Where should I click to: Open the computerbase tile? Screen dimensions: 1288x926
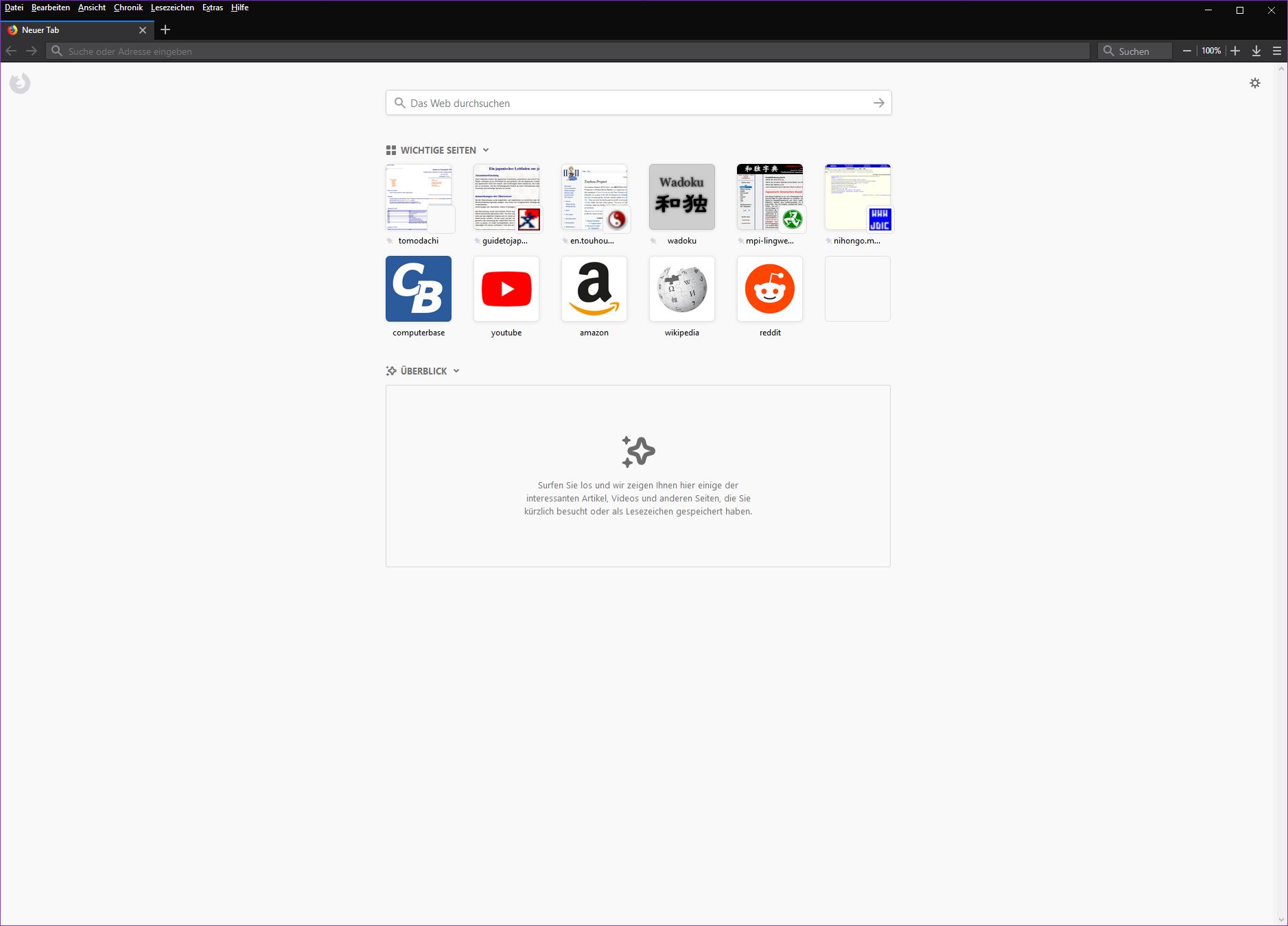point(419,289)
